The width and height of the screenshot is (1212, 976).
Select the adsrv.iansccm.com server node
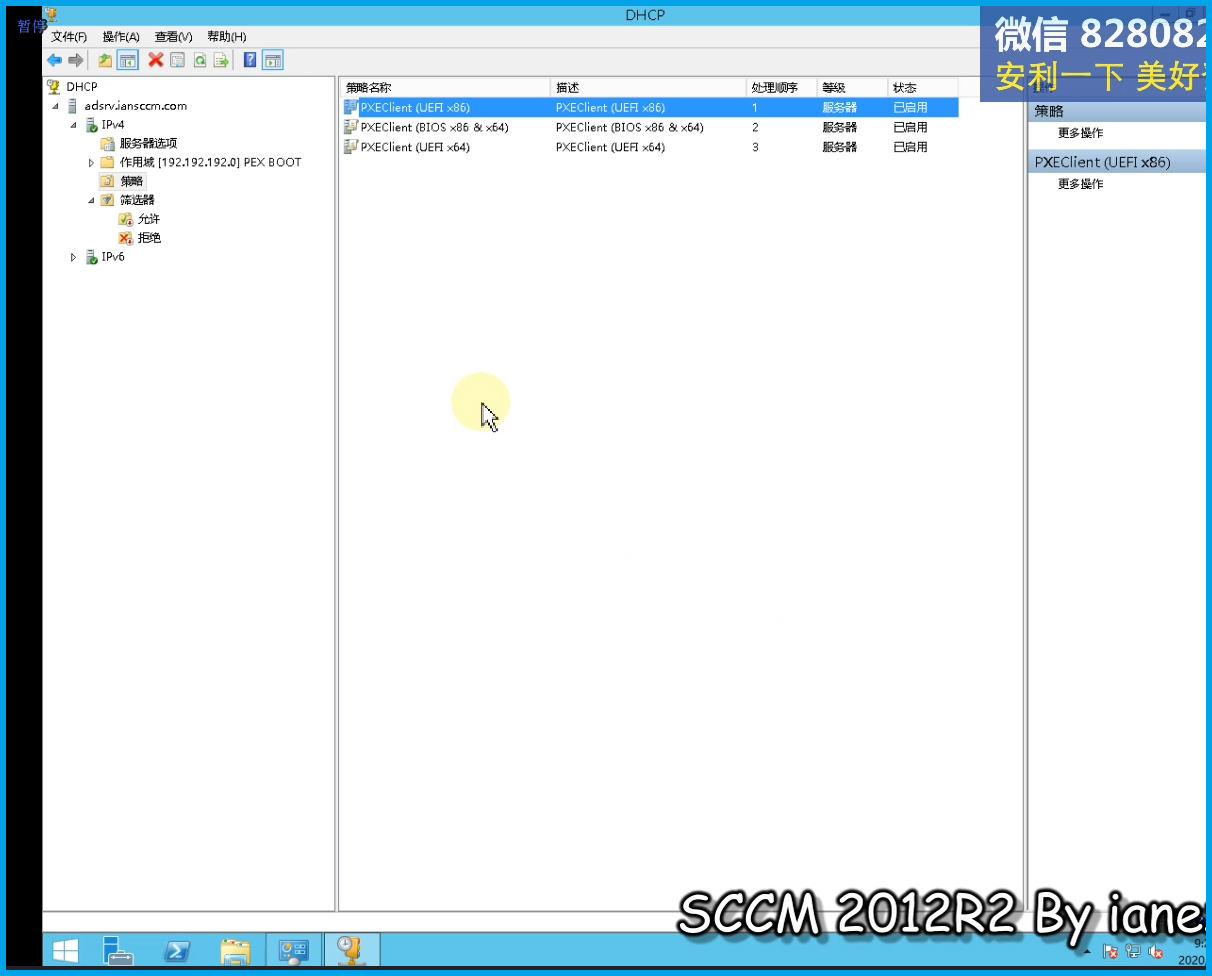click(136, 106)
